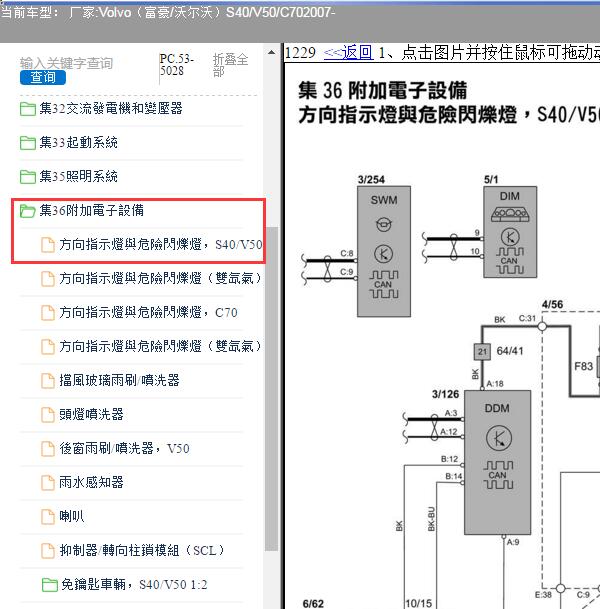Click page number 1229 text
This screenshot has height=609, width=600.
click(x=300, y=52)
